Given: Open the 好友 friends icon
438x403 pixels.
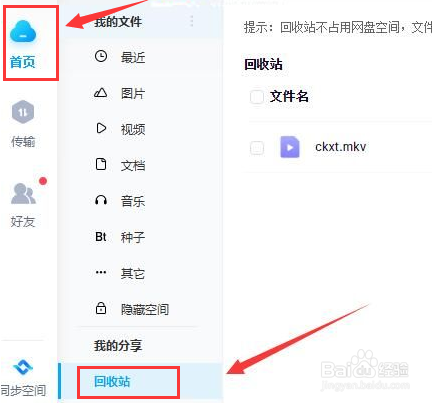Looking at the screenshot, I should 23,193.
